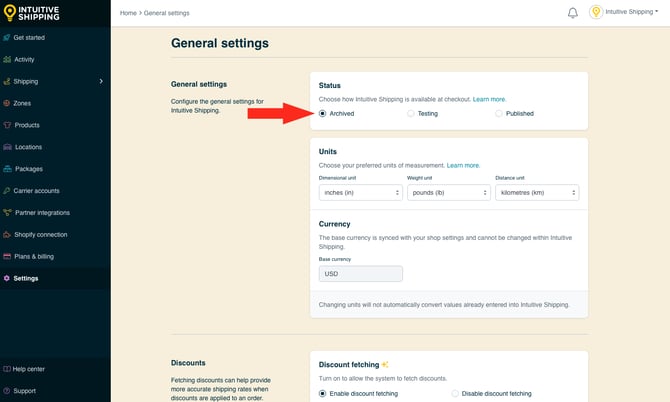Go to Plans & billing

click(x=34, y=256)
